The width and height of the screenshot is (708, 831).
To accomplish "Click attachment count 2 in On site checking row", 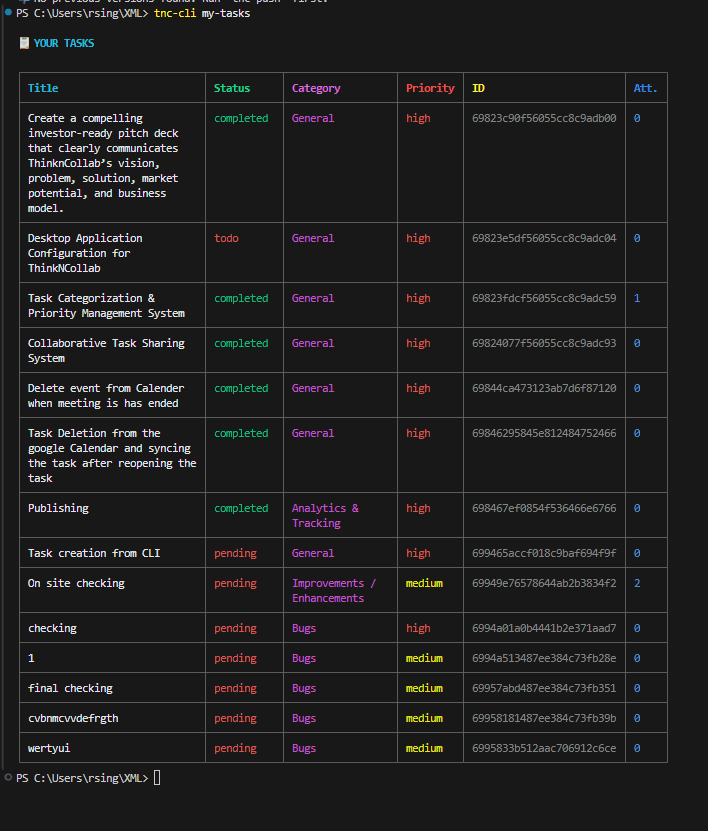I will [637, 584].
